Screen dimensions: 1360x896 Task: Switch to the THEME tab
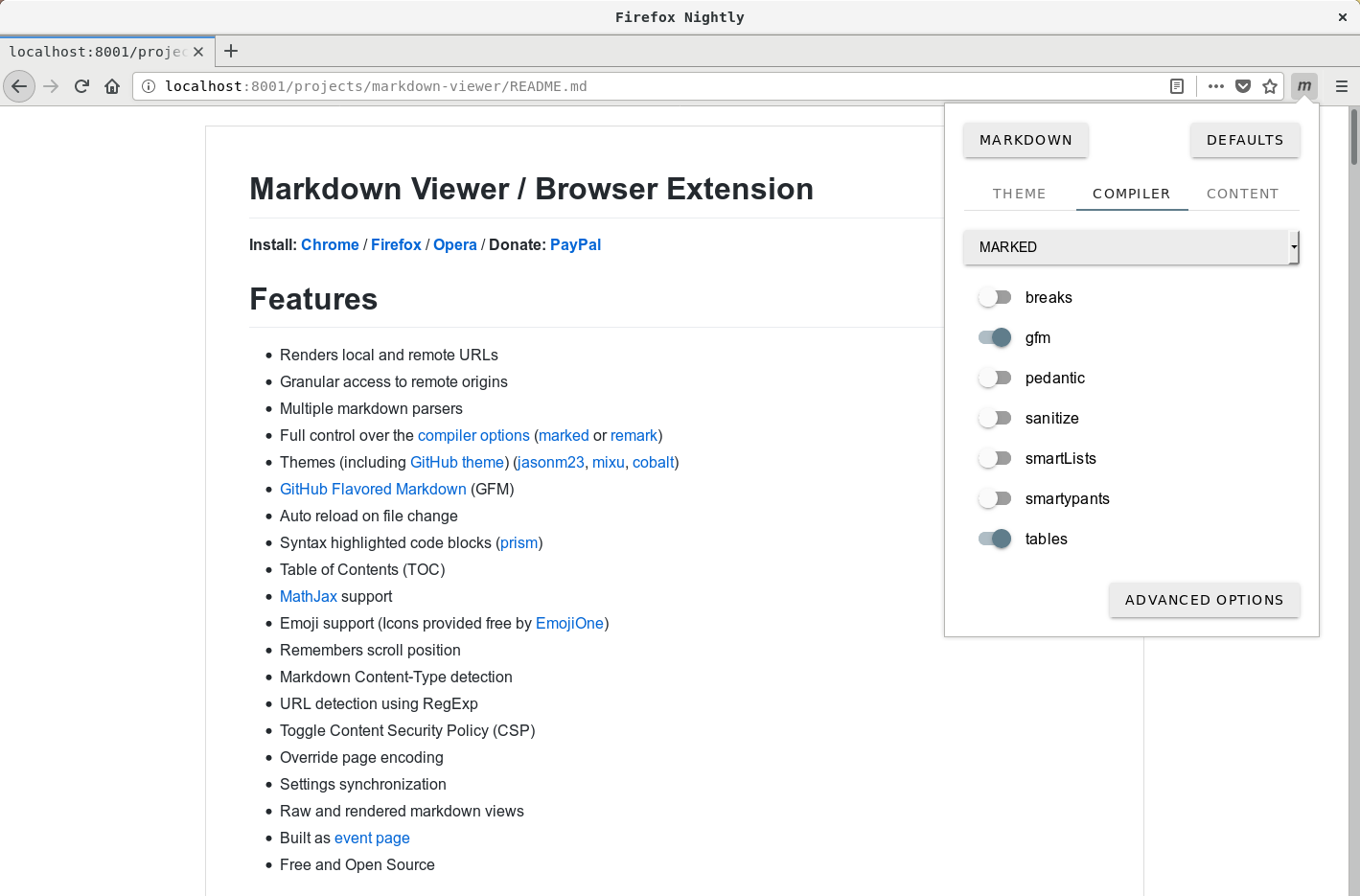[1020, 194]
